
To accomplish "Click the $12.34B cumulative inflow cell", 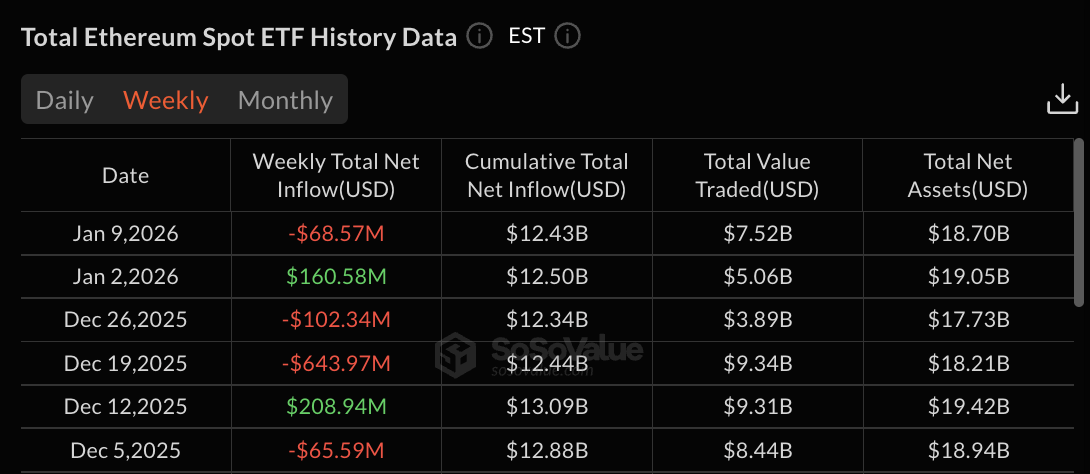I will click(x=547, y=320).
